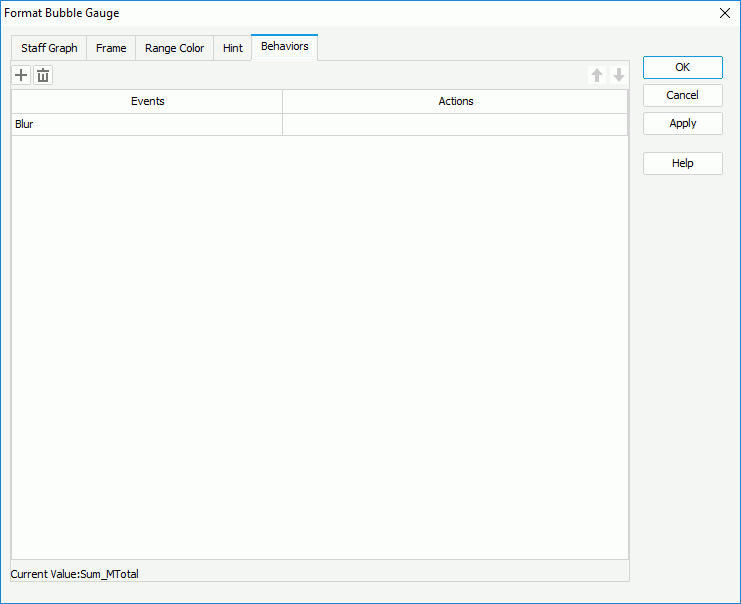Go to the Range Color tab
The height and width of the screenshot is (604, 741).
click(174, 48)
